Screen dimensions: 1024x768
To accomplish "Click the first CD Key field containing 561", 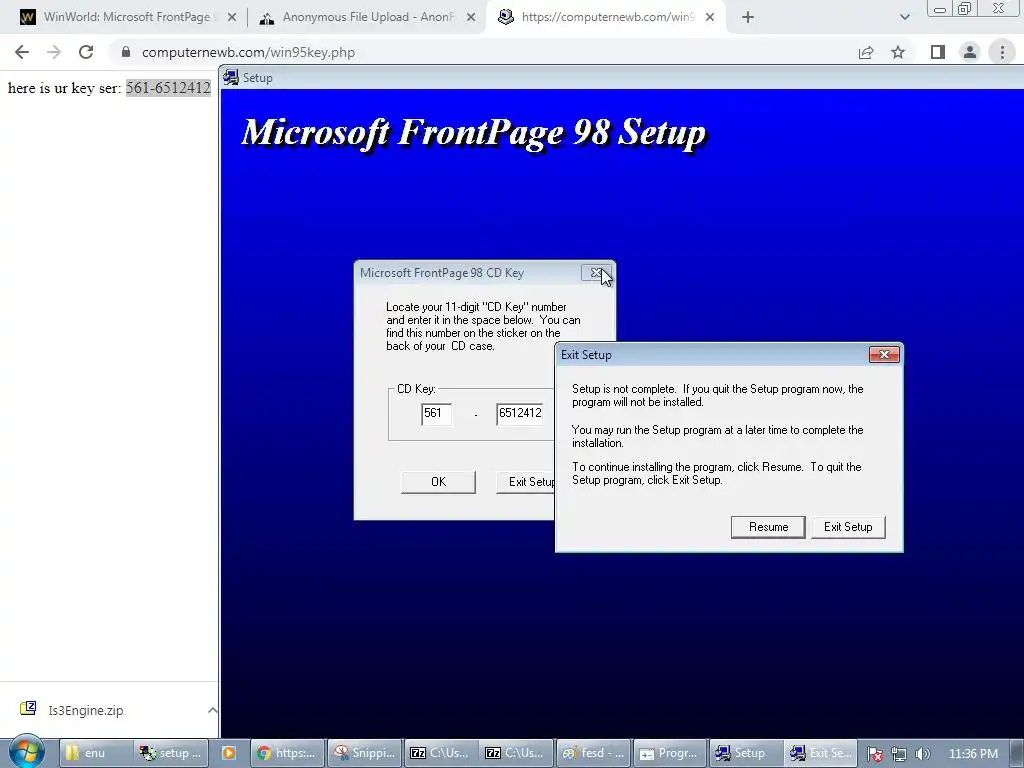I will tap(436, 413).
